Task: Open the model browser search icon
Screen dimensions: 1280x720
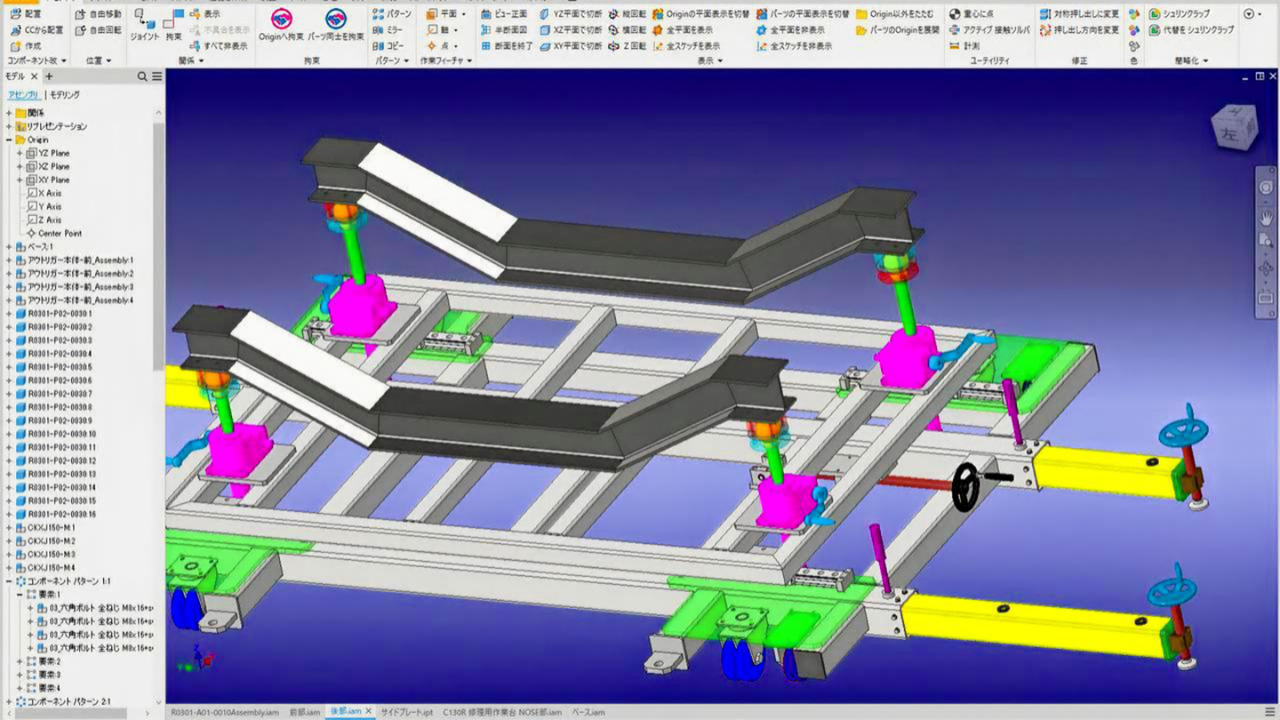Action: (x=143, y=77)
